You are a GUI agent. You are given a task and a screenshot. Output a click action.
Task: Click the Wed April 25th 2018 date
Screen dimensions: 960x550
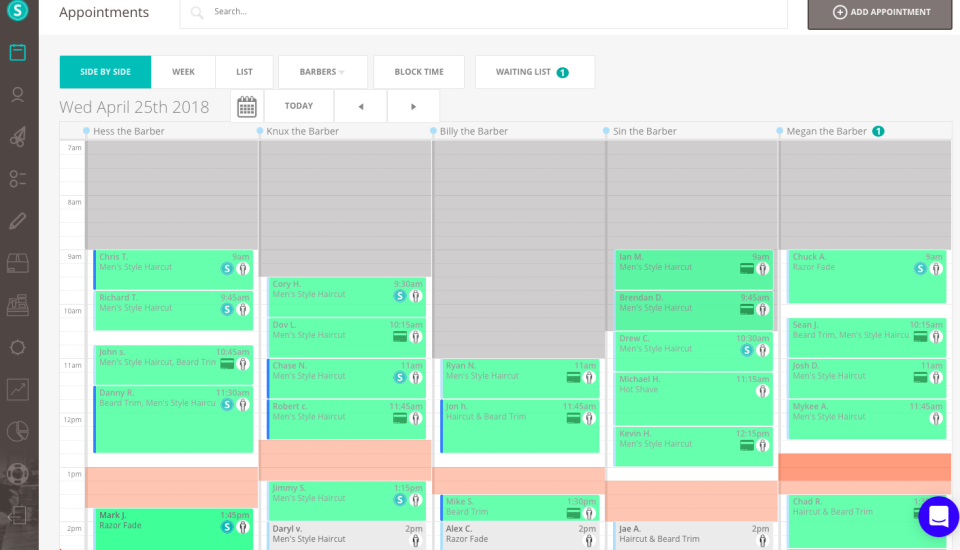[134, 107]
